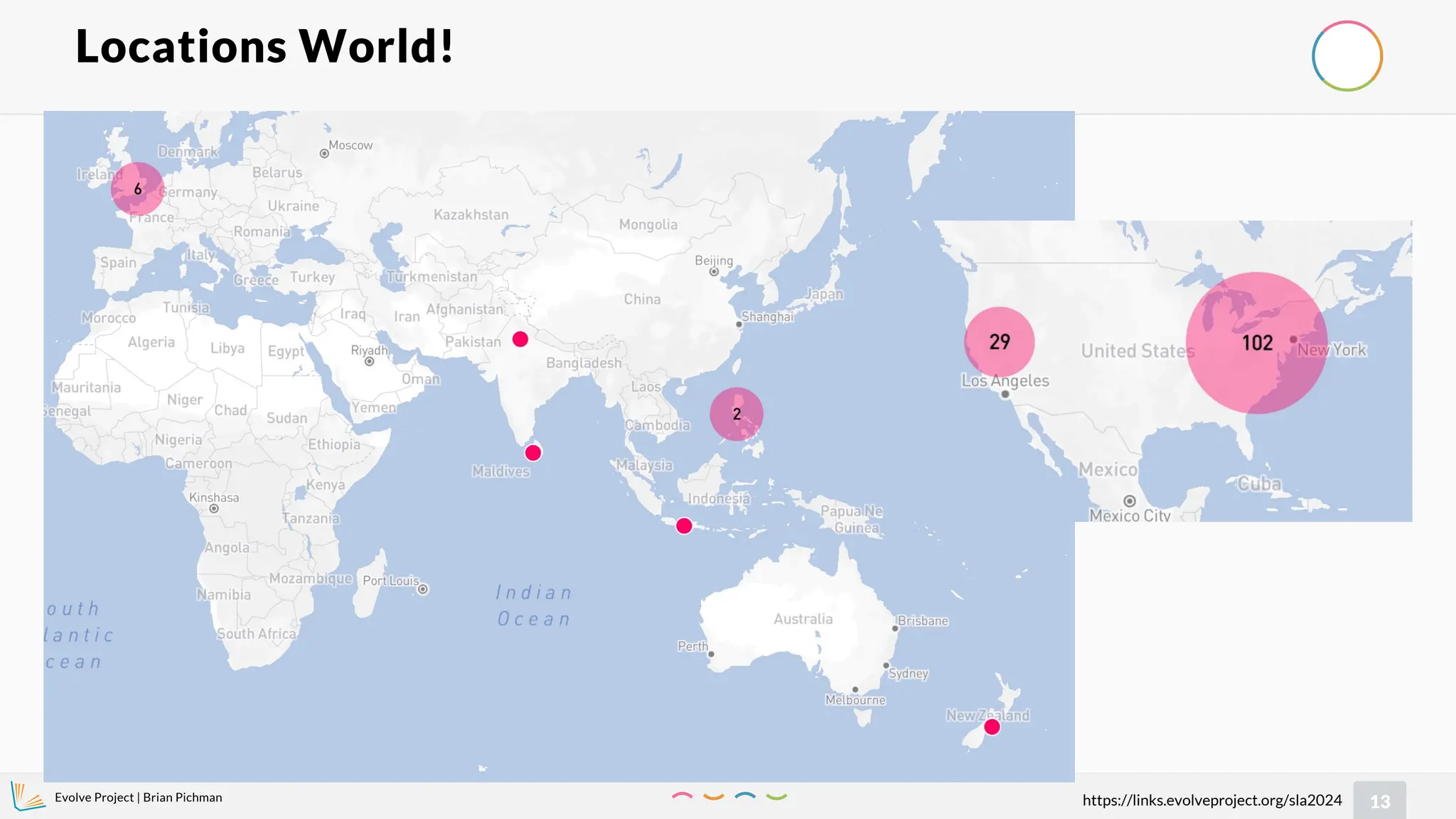Click the cluster bubble labeled 6
This screenshot has width=1456, height=819.
[138, 188]
